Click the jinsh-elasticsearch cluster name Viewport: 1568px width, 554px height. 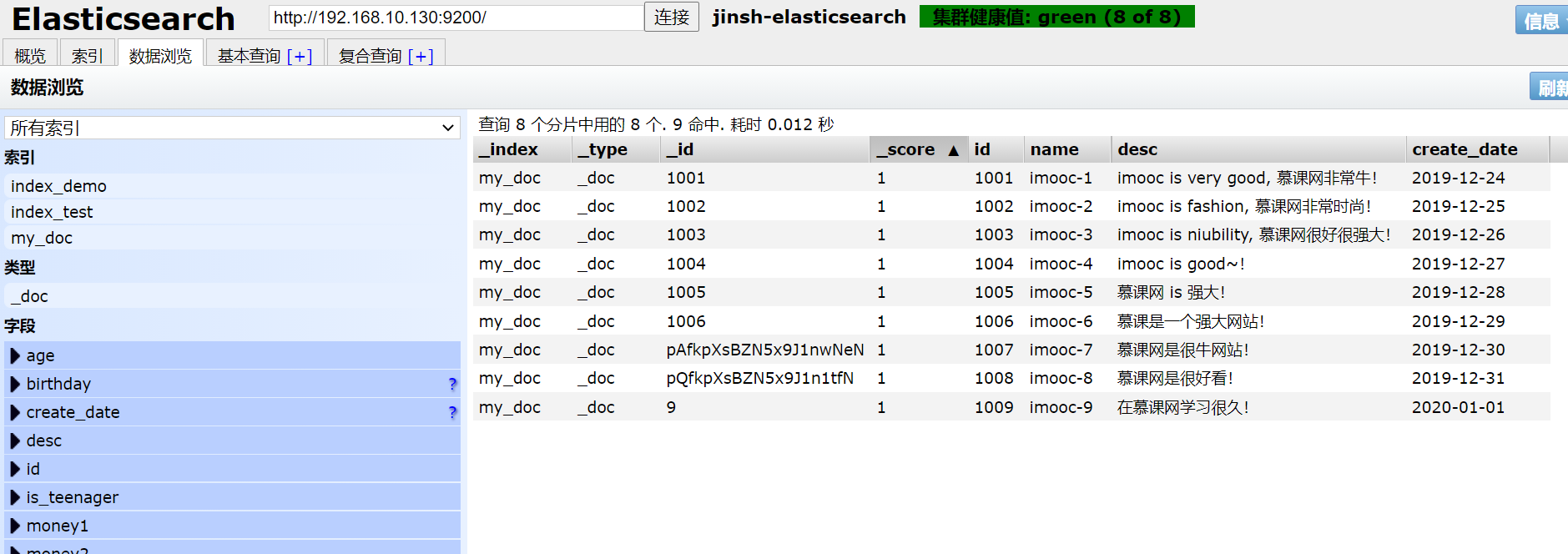[x=809, y=17]
